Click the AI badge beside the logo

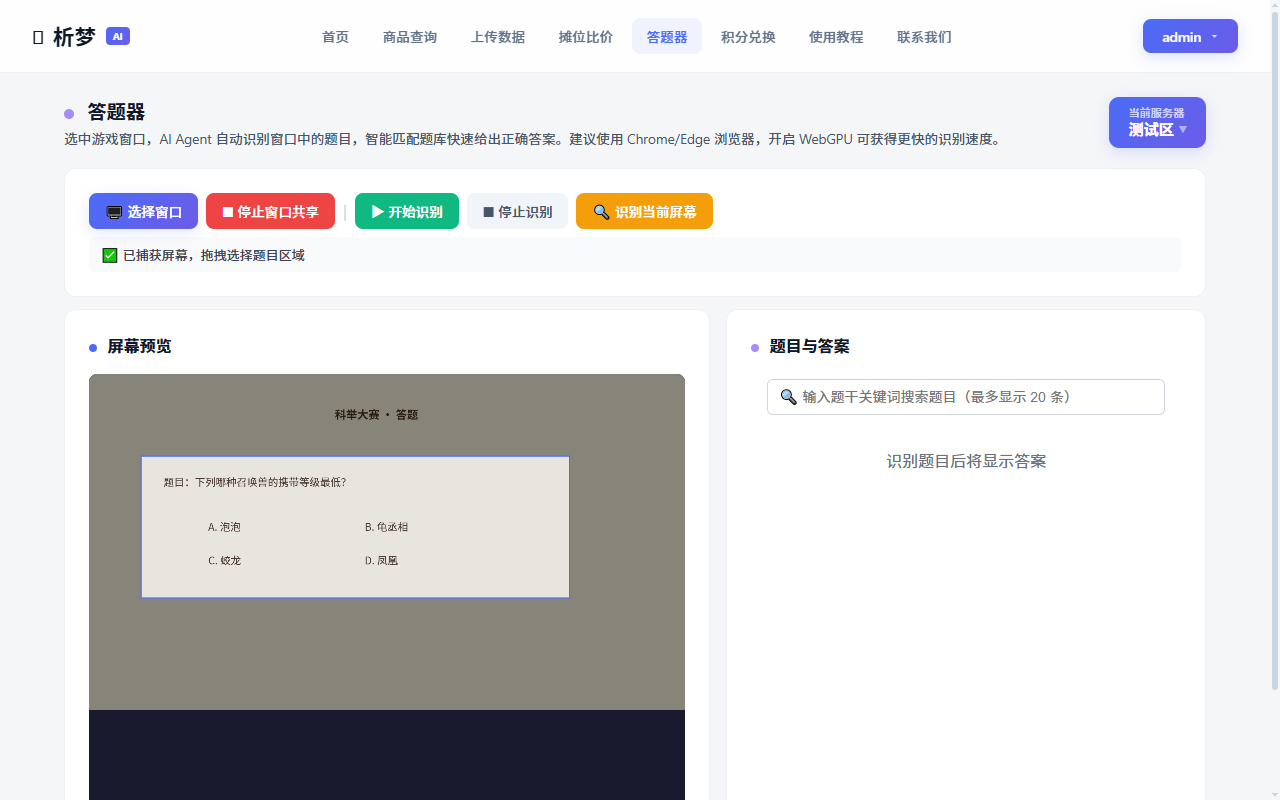click(118, 36)
